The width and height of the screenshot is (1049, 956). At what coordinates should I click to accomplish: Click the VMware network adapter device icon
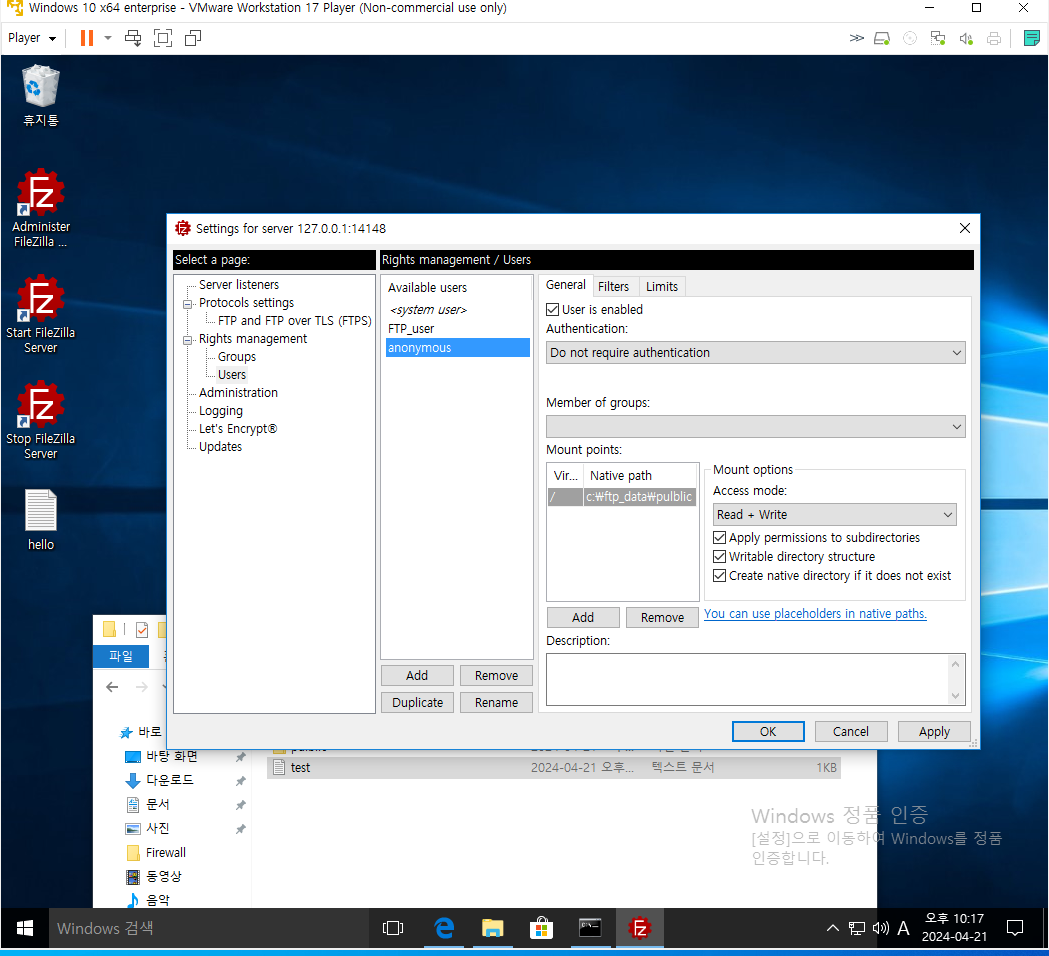pyautogui.click(x=938, y=39)
